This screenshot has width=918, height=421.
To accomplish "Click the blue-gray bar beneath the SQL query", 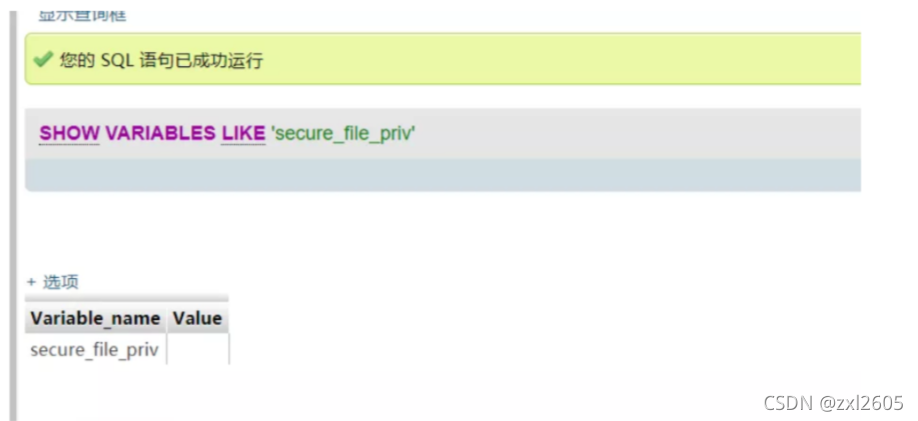I will (x=443, y=174).
